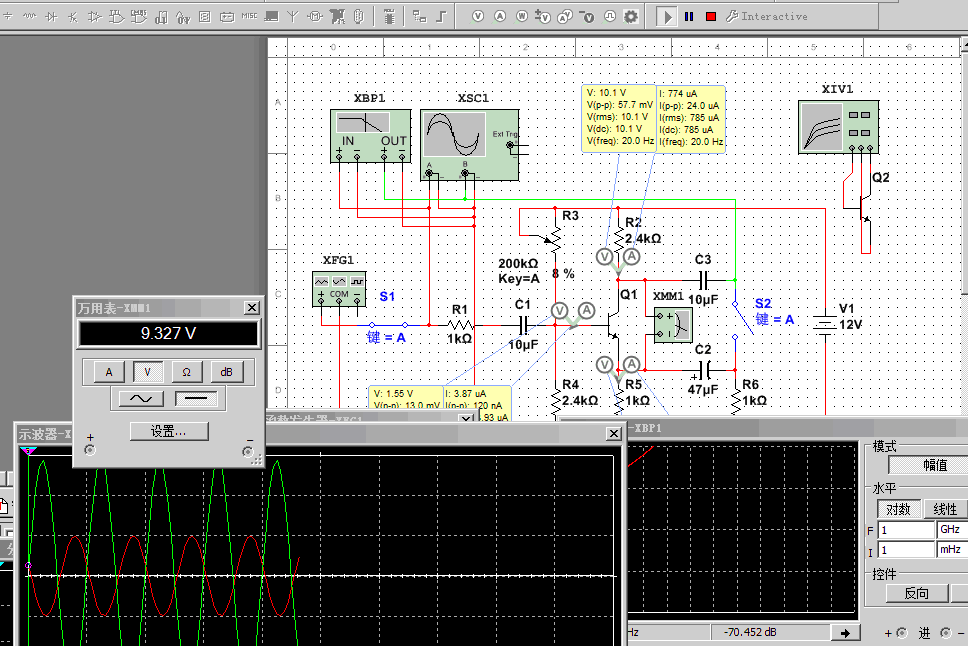Select the Voltage and current probe tool
This screenshot has height=646, width=968.
(x=565, y=17)
